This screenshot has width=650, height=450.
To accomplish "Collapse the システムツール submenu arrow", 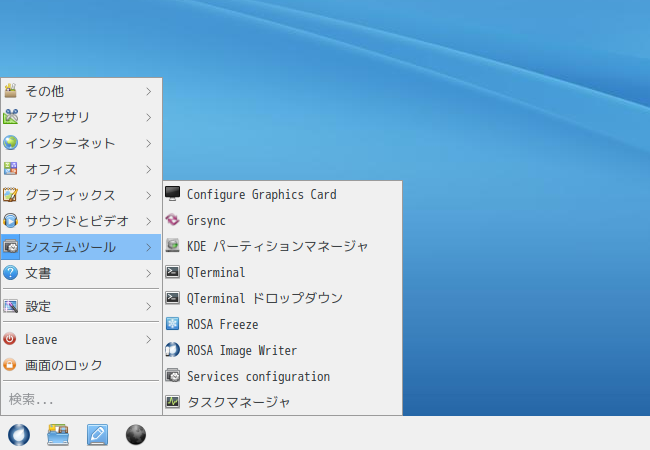I will [x=149, y=247].
